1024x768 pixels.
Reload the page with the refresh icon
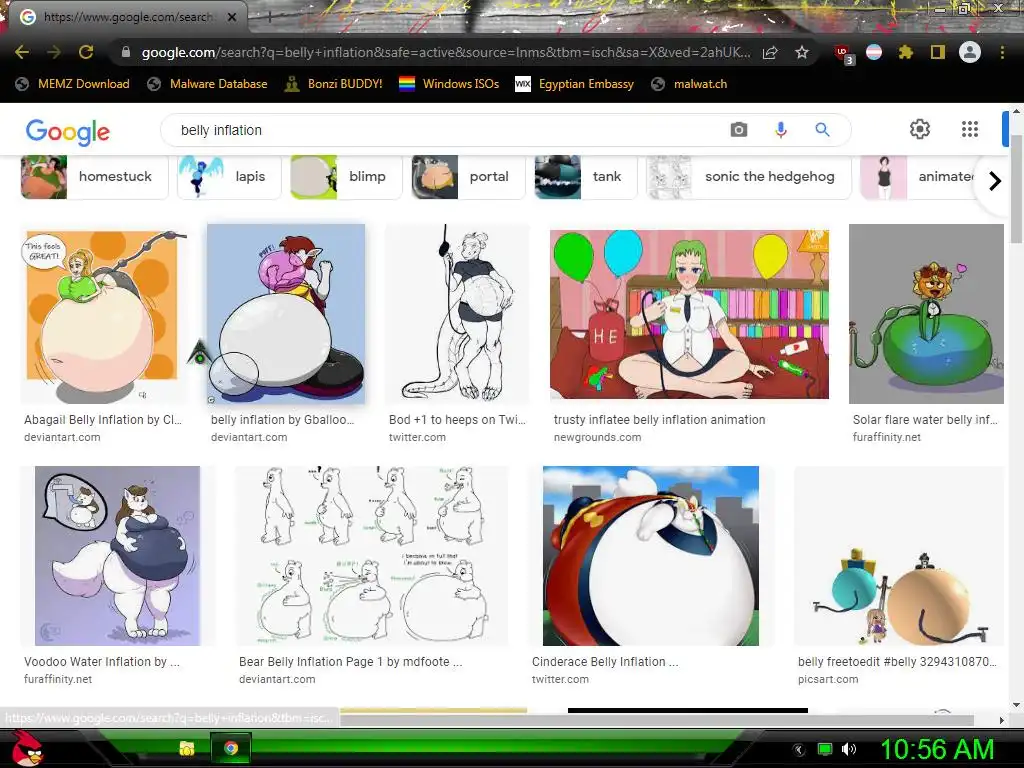point(86,52)
